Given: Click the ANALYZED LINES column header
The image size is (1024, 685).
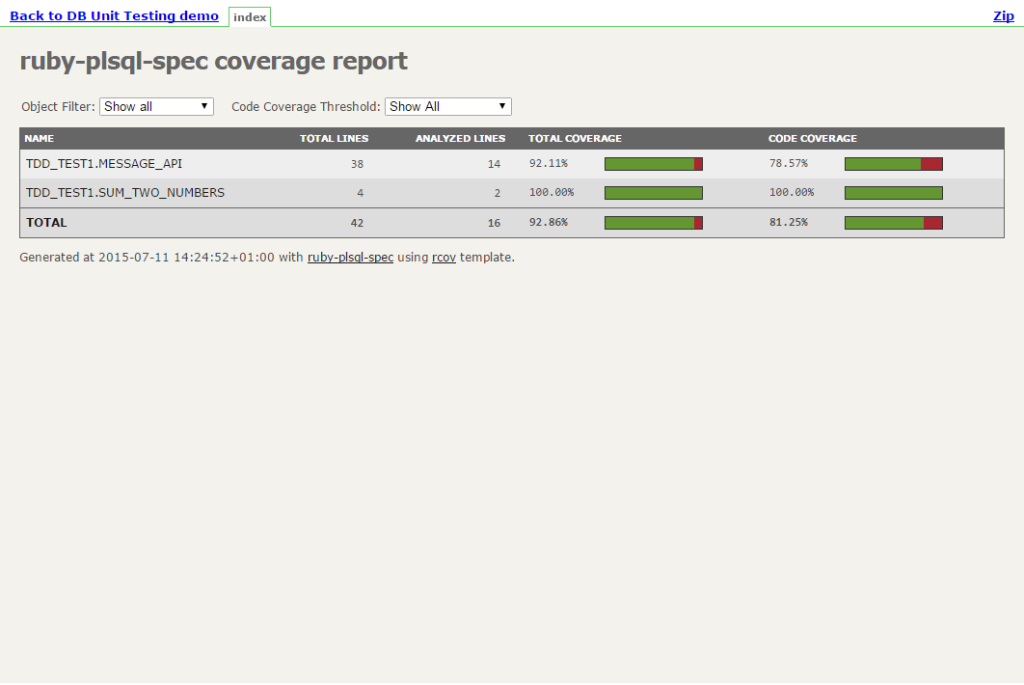Looking at the screenshot, I should (460, 138).
